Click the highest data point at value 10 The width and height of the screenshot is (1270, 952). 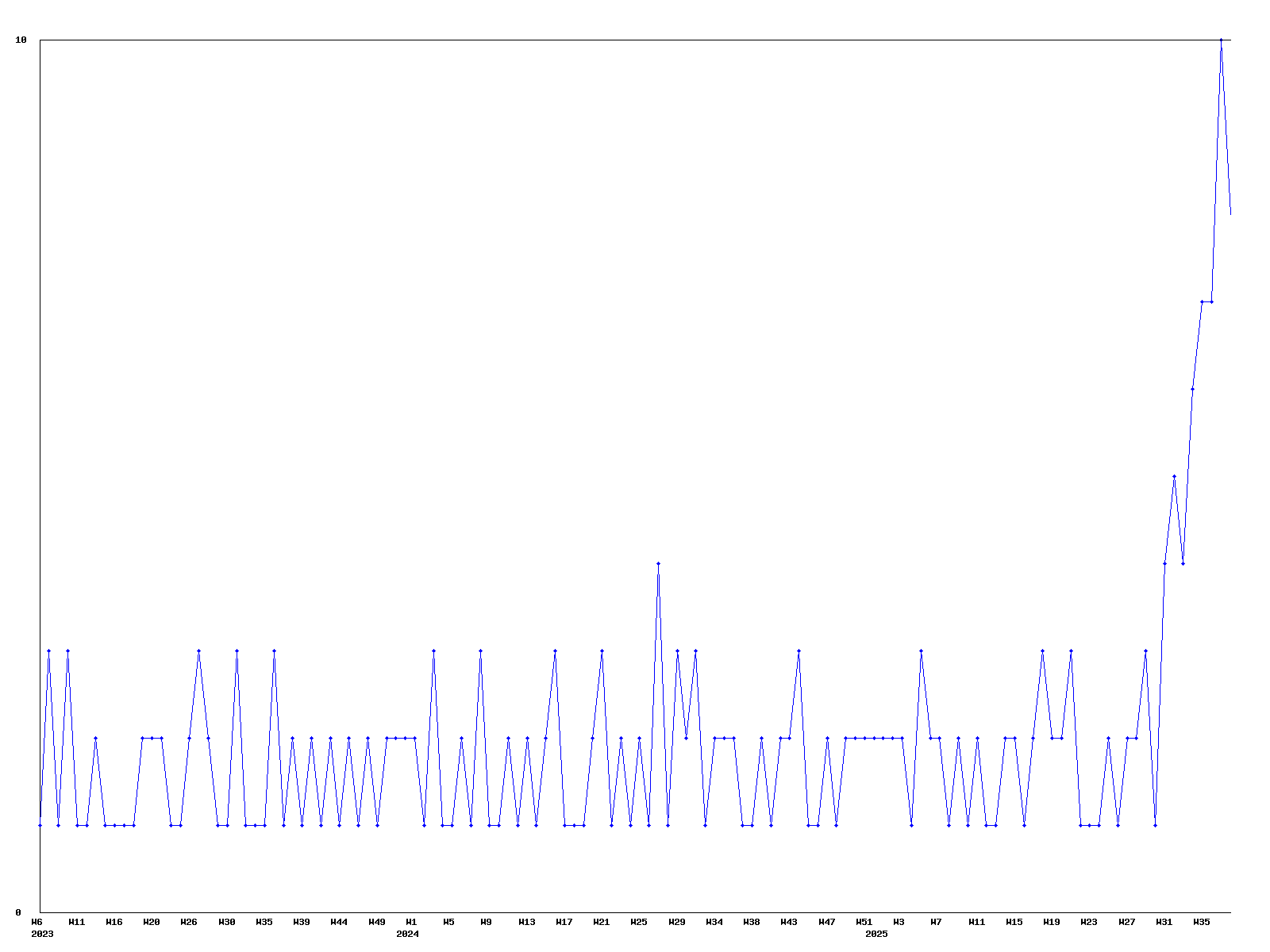[x=1221, y=40]
